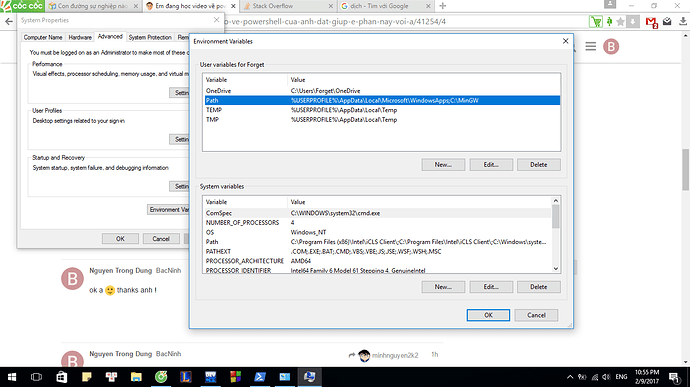690x387 pixels.
Task: Click Cancel in System Properties
Action: pos(161,239)
